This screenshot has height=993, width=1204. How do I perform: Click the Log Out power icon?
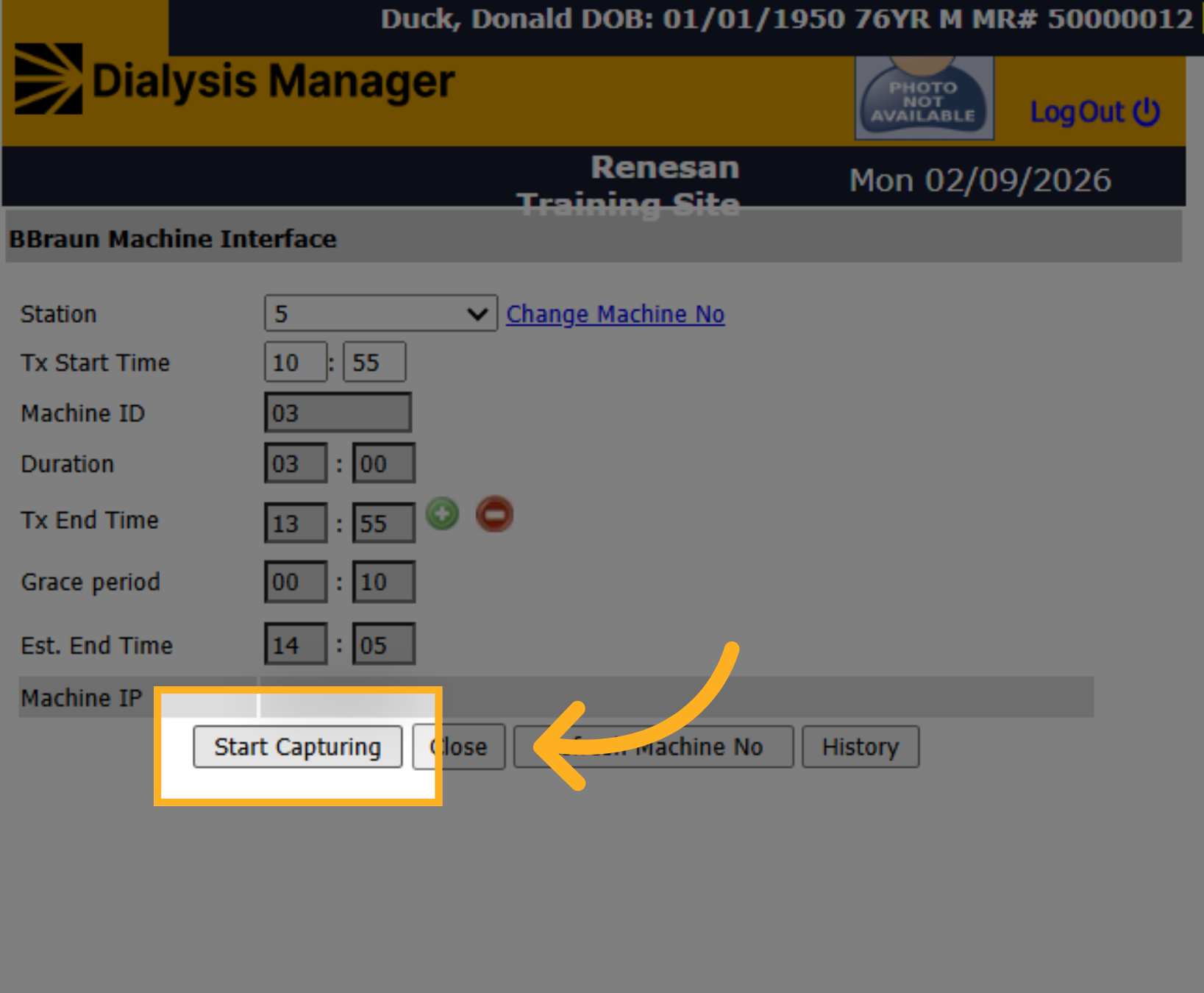tap(1147, 112)
